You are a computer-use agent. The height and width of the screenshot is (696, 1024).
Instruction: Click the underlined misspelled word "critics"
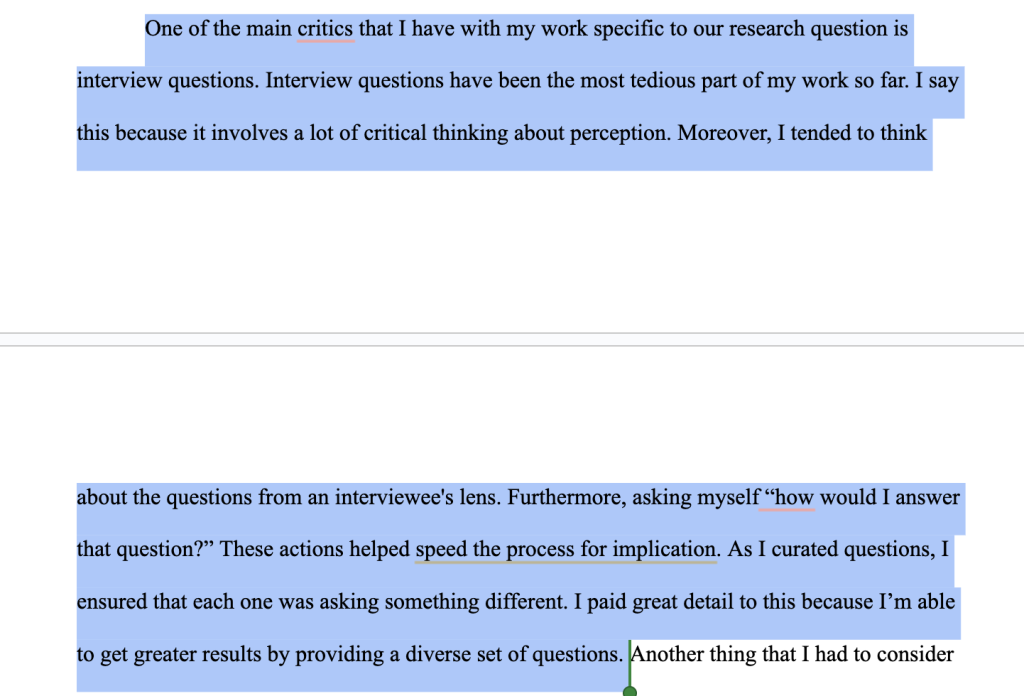pyautogui.click(x=325, y=29)
